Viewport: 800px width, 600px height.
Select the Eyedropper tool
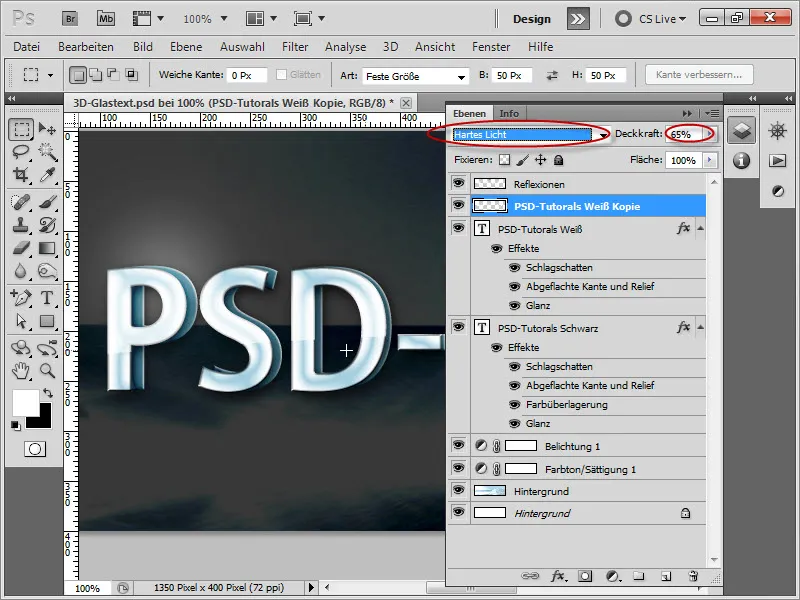[x=47, y=174]
